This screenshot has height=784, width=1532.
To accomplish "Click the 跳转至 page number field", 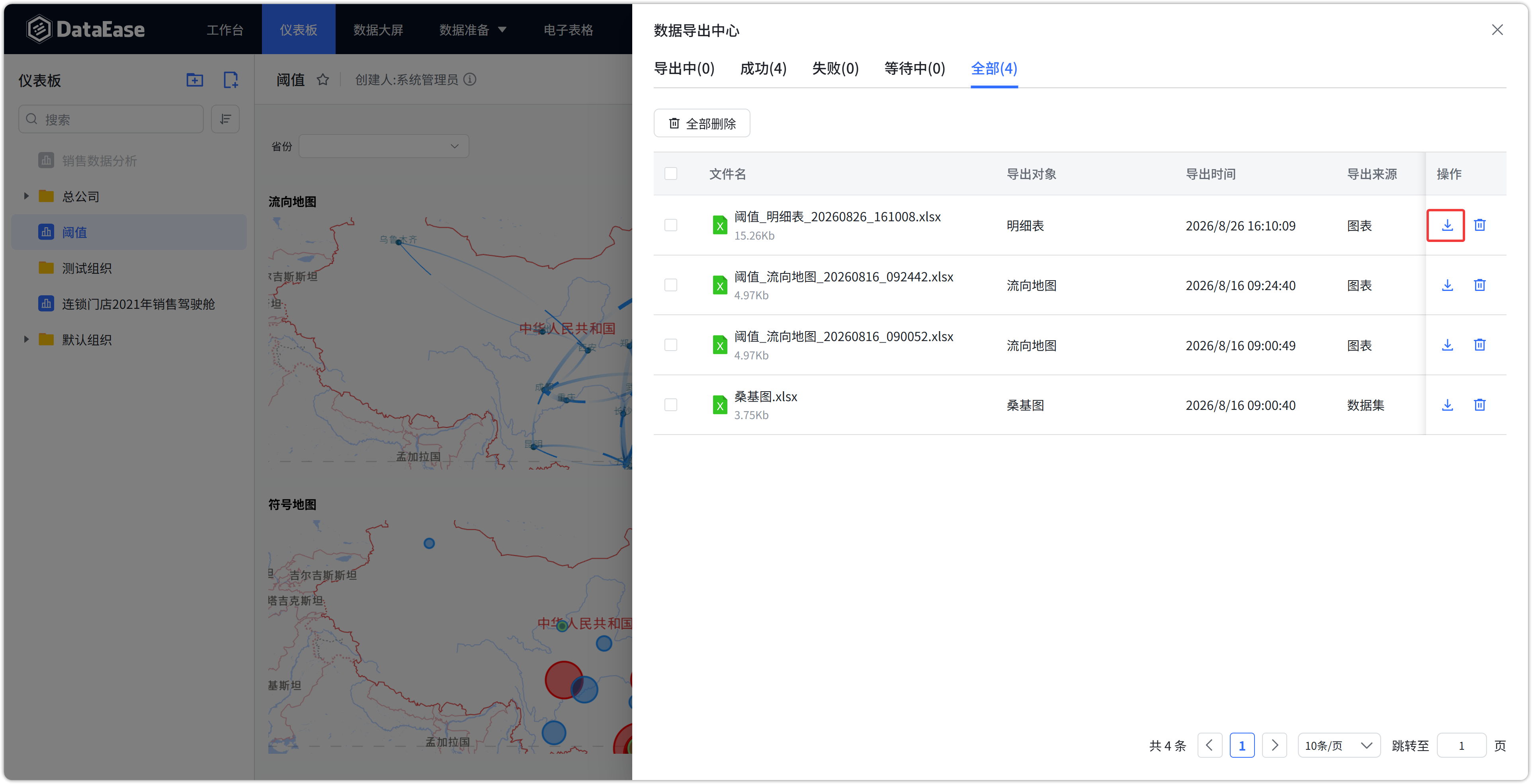I will (1461, 745).
